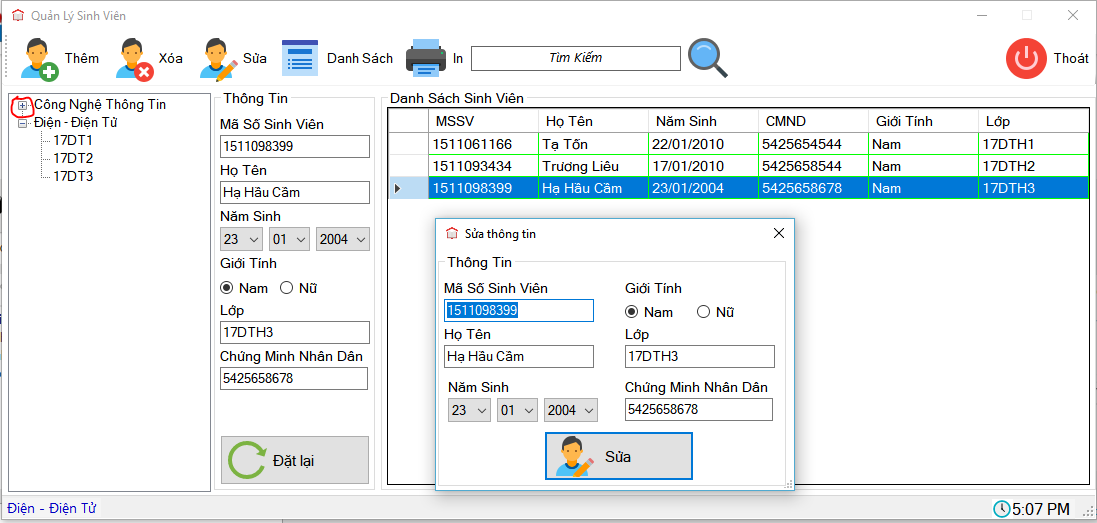Click the red Thoát power icon

point(1025,58)
